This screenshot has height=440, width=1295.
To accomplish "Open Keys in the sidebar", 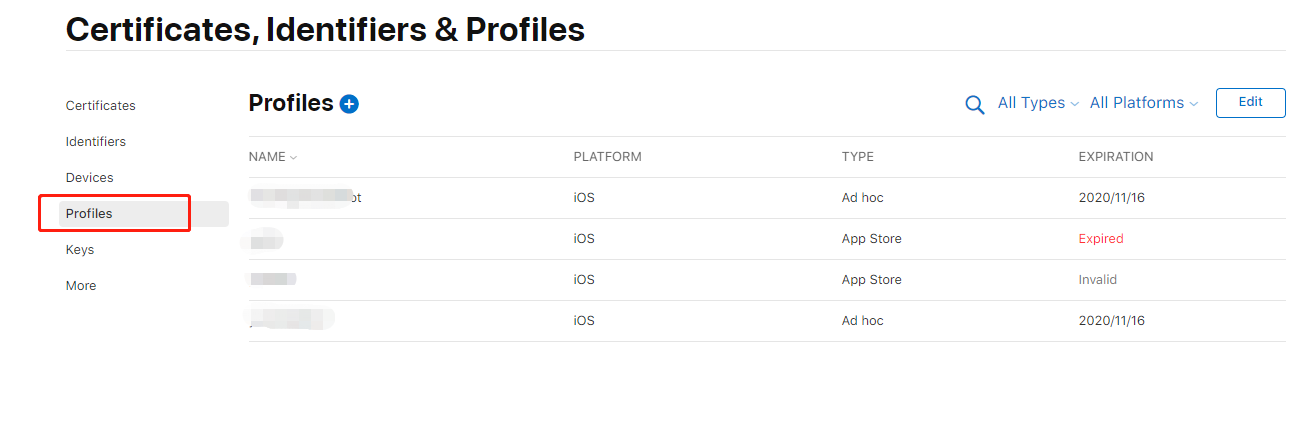I will point(80,250).
